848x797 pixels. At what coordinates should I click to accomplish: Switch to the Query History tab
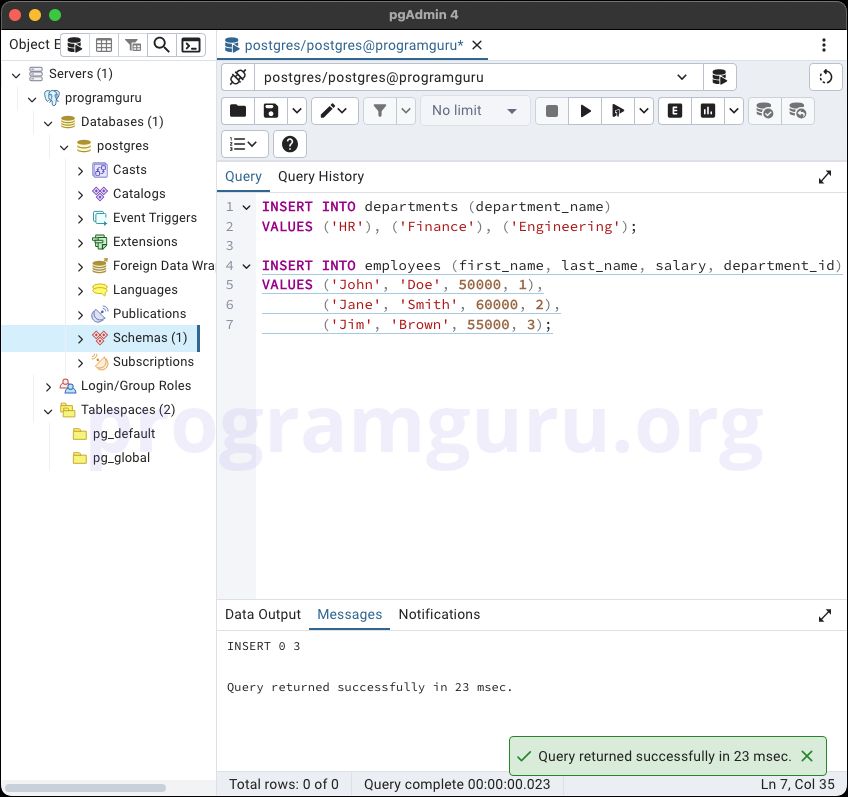click(321, 177)
